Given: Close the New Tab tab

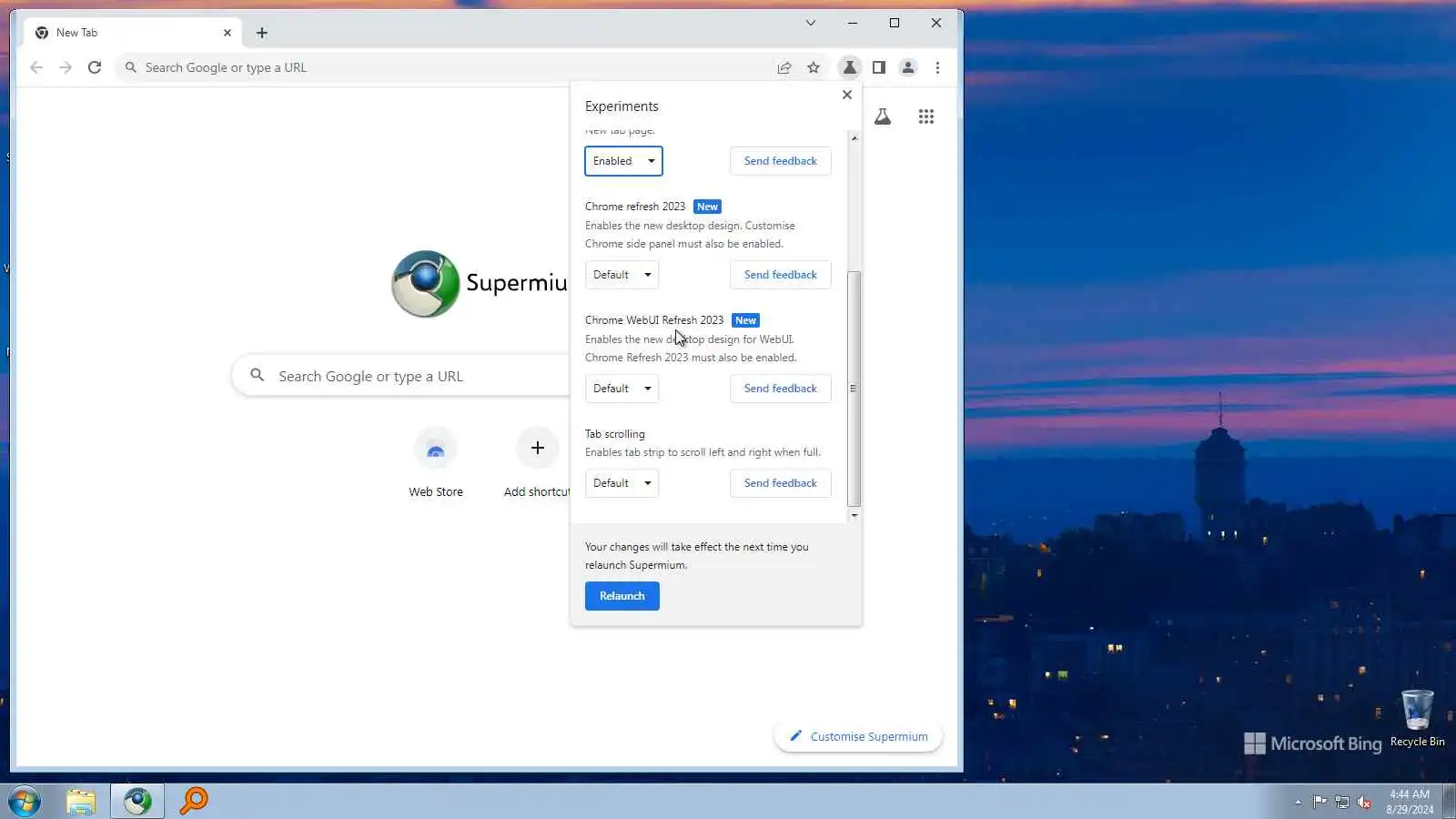Looking at the screenshot, I should pos(227,33).
